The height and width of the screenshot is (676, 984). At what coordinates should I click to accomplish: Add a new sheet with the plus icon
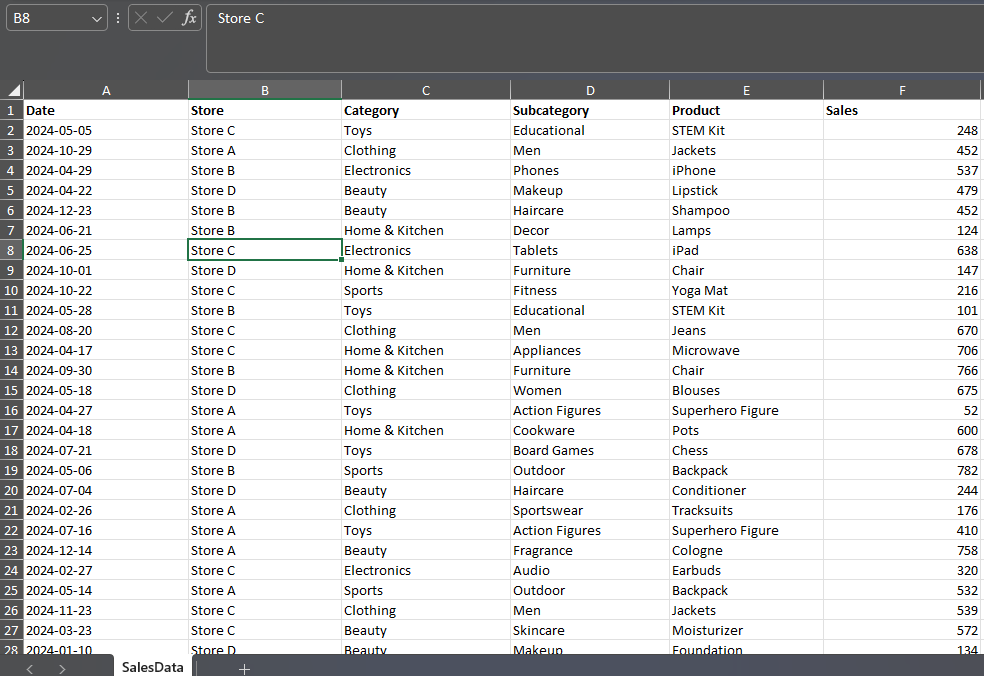(244, 668)
